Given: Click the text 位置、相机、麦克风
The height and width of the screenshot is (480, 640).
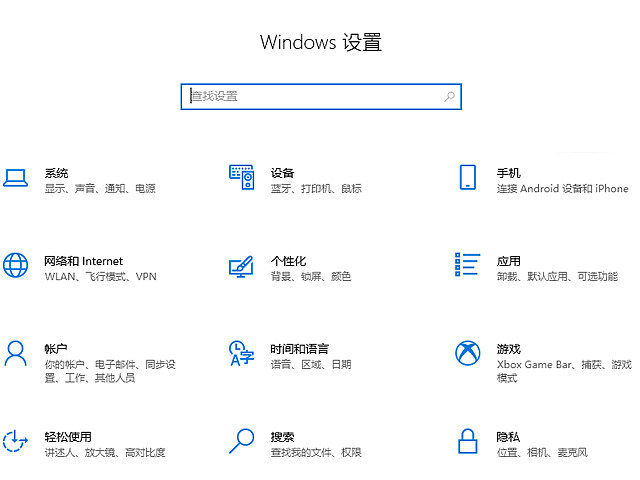Looking at the screenshot, I should click(542, 453).
